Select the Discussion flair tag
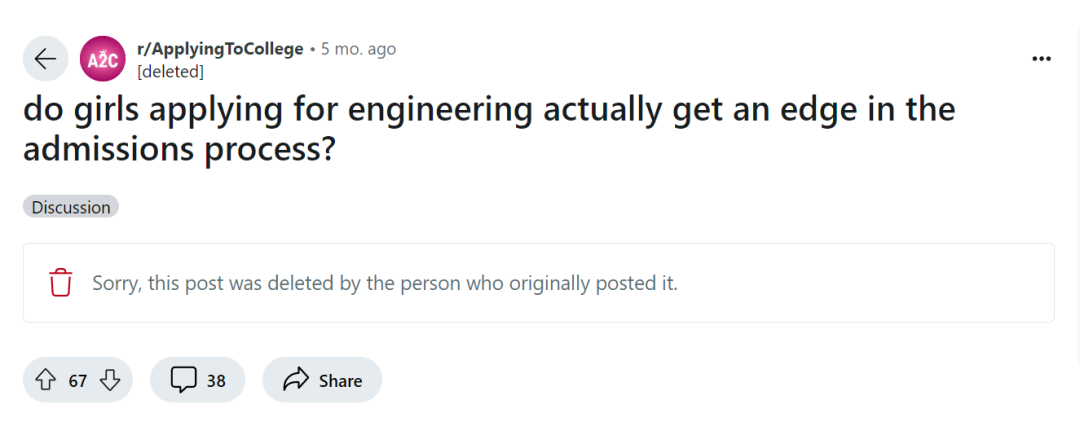This screenshot has width=1080, height=422. click(71, 207)
